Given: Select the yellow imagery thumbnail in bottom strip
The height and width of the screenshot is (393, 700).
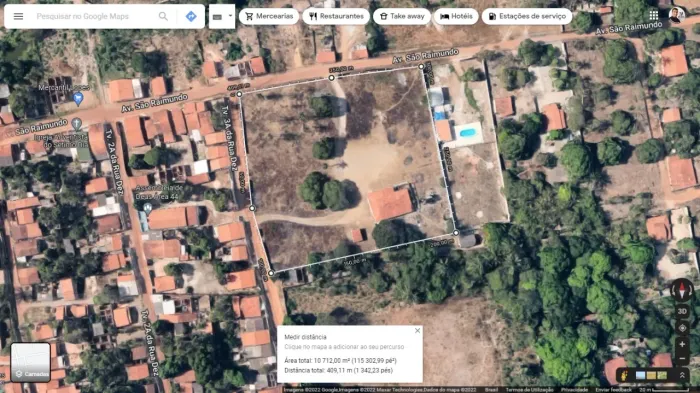Looking at the screenshot, I should pyautogui.click(x=651, y=376).
